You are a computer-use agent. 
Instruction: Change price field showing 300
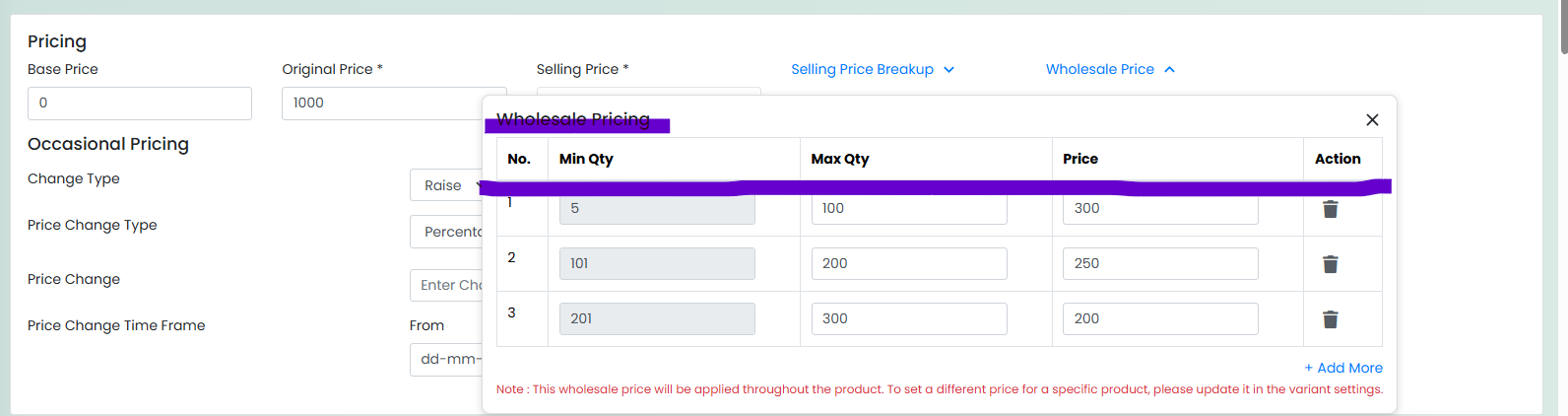coord(1160,208)
